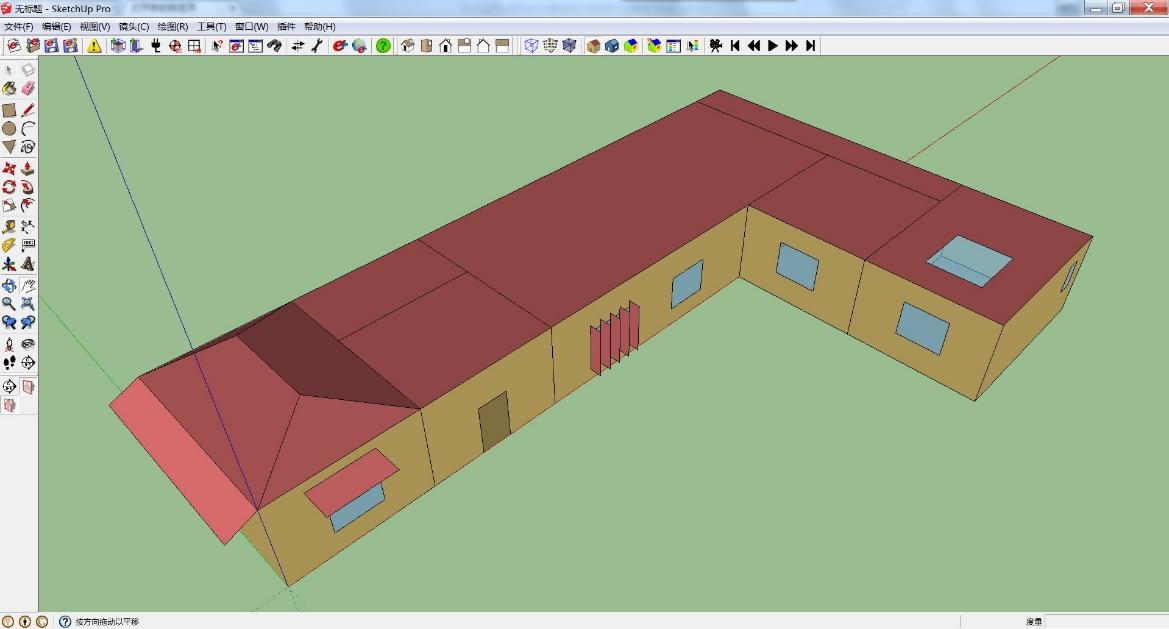Select the red pencil Line tool
Image resolution: width=1169 pixels, height=629 pixels.
point(28,110)
